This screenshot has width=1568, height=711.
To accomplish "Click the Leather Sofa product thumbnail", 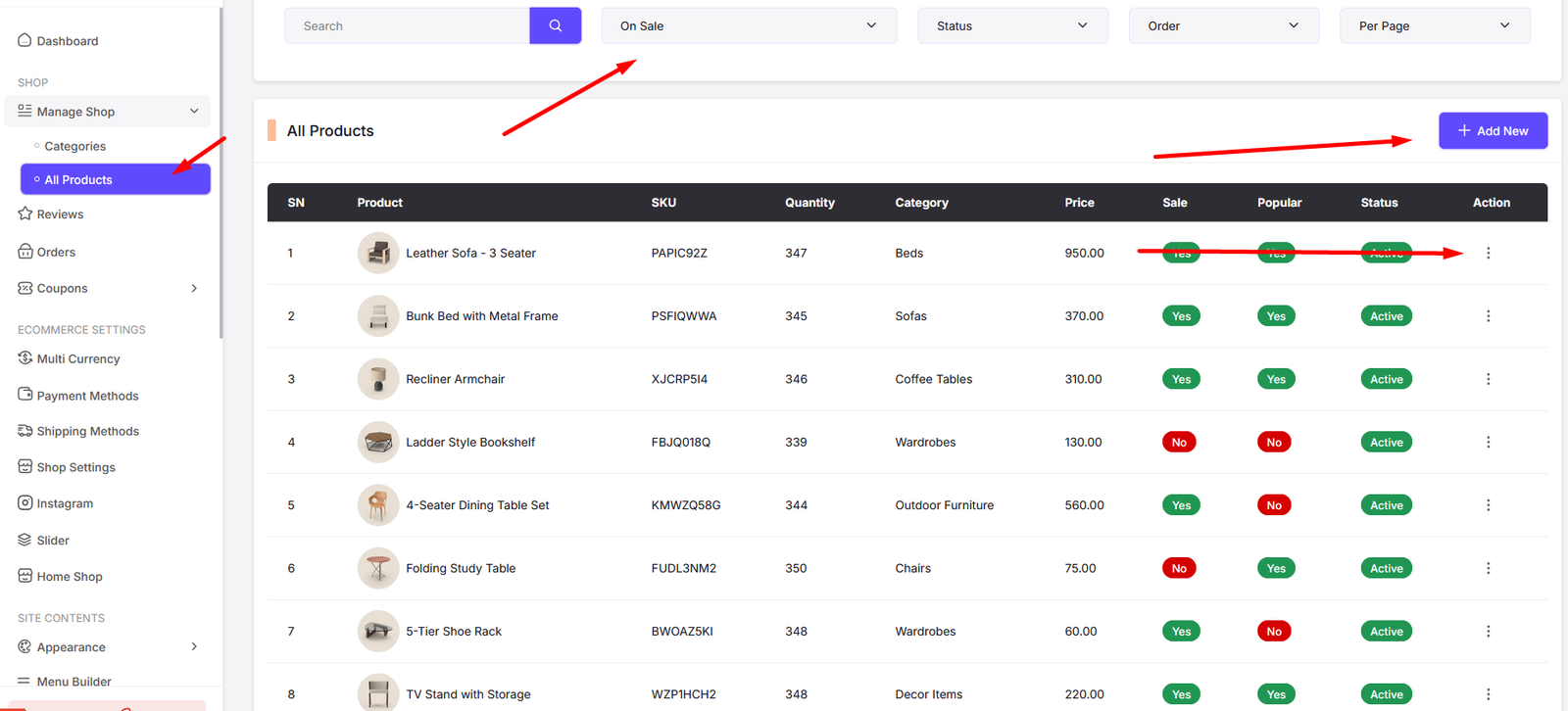I will [x=377, y=253].
